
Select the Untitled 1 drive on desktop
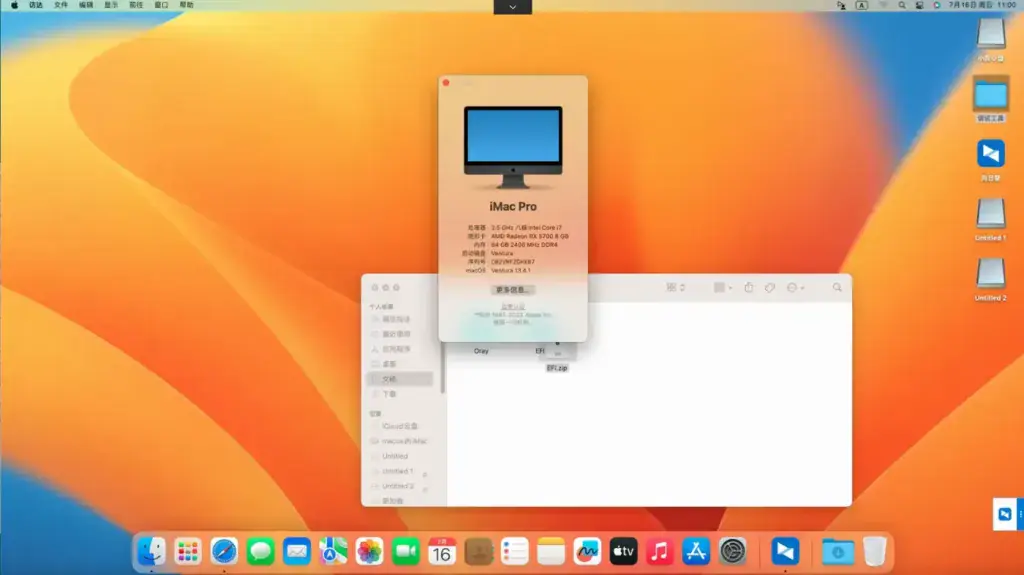click(991, 220)
